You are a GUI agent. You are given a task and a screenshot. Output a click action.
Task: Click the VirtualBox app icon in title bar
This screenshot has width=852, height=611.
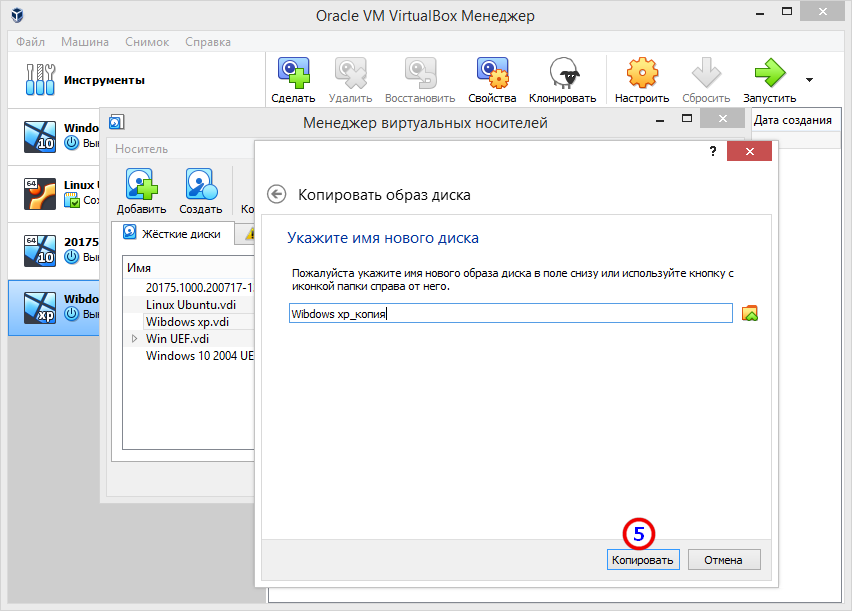click(17, 15)
